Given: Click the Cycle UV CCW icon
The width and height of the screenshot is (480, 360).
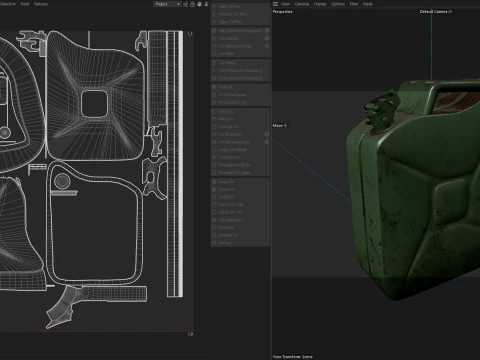Looking at the screenshot, I should pyautogui.click(x=214, y=205).
